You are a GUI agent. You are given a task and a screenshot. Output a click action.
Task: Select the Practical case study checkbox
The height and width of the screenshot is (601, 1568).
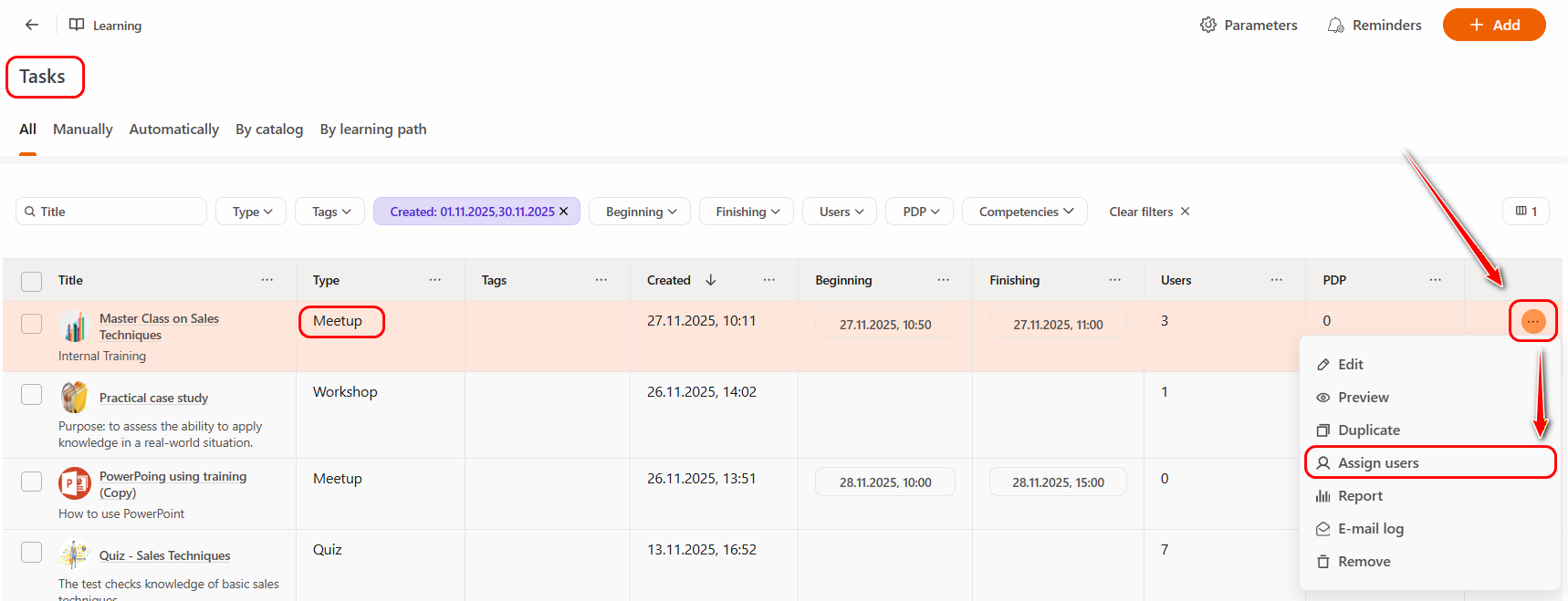32,394
